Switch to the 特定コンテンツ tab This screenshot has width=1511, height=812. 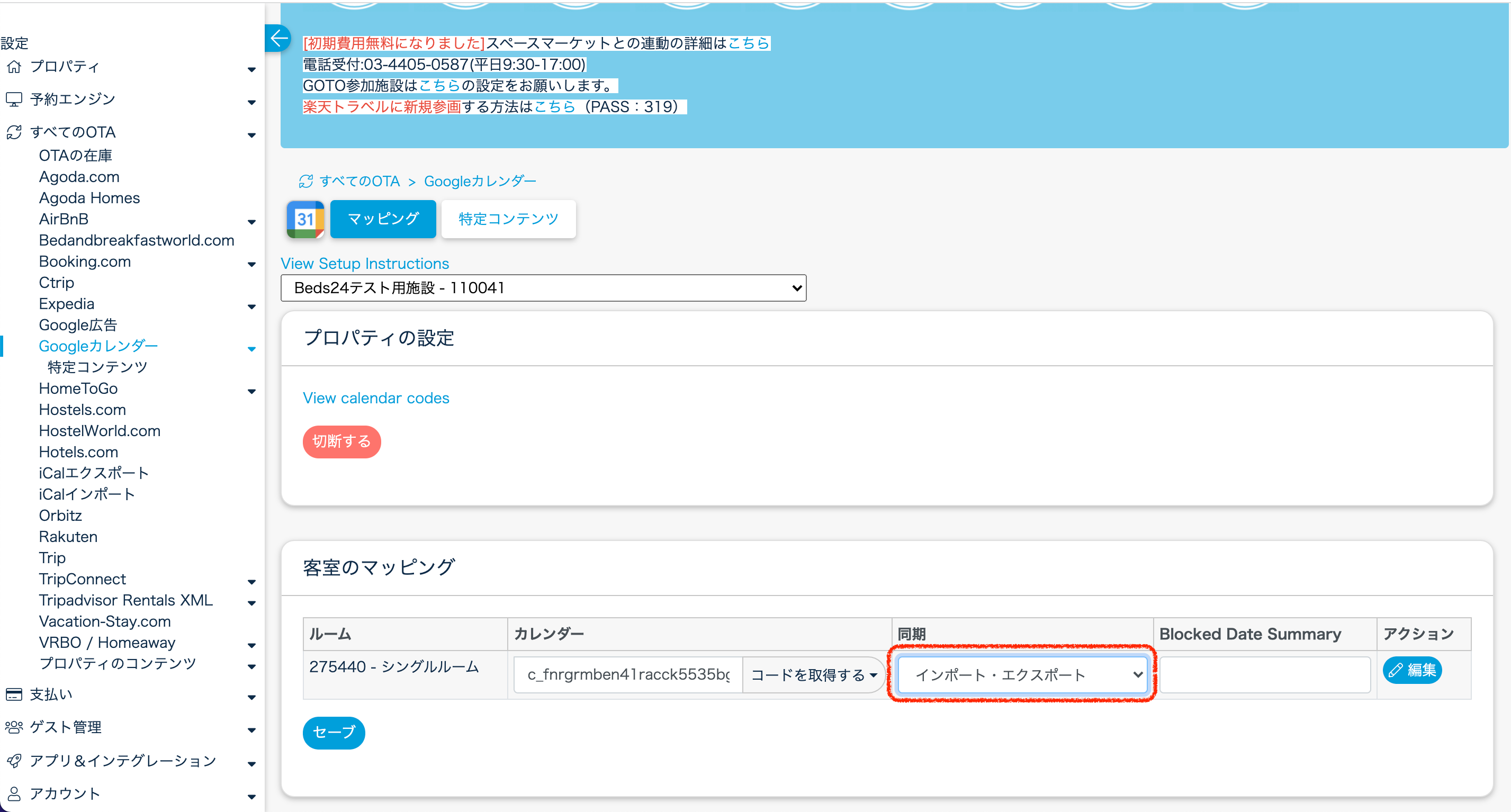508,219
